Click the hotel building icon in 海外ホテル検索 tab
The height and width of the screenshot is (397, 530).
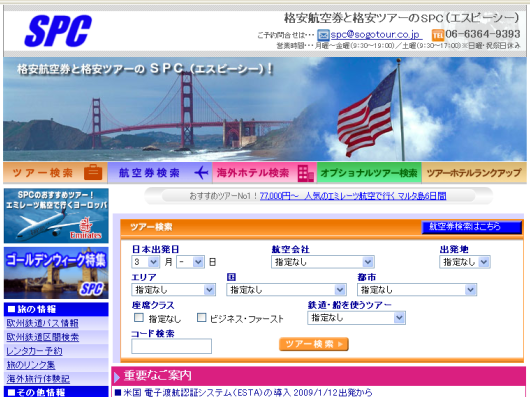(x=306, y=173)
